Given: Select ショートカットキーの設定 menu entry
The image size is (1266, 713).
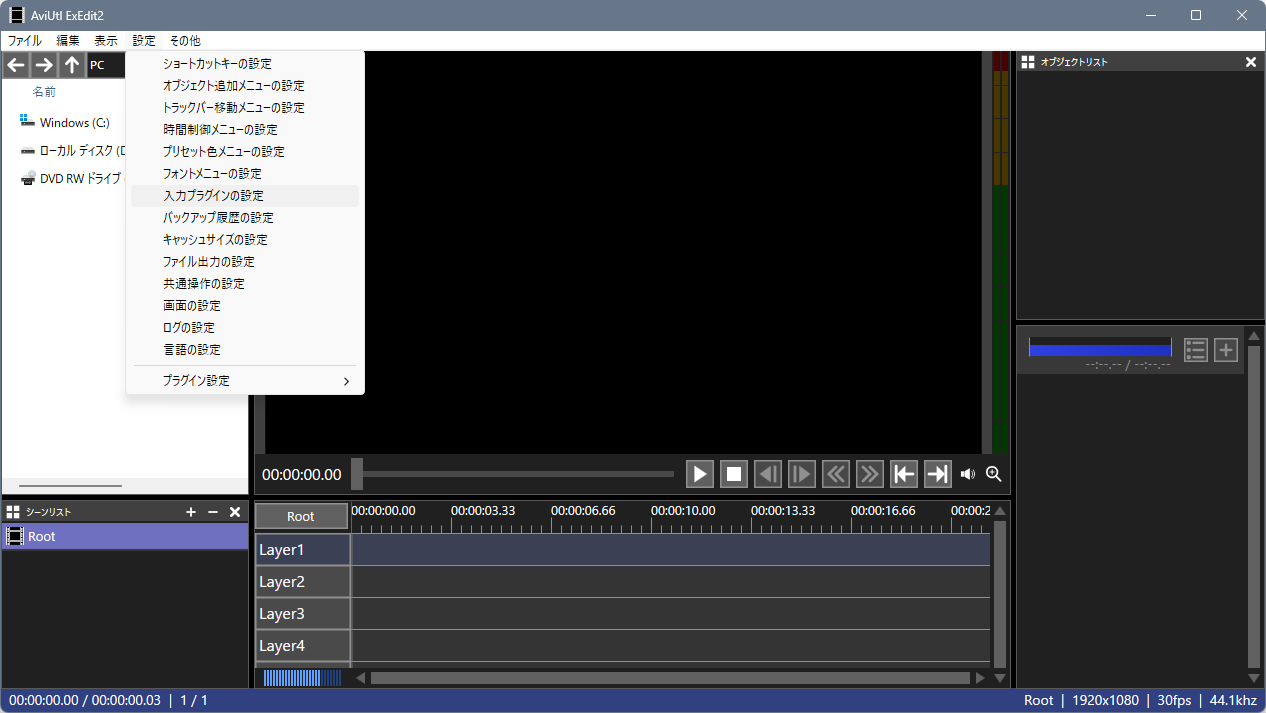Looking at the screenshot, I should pos(217,64).
